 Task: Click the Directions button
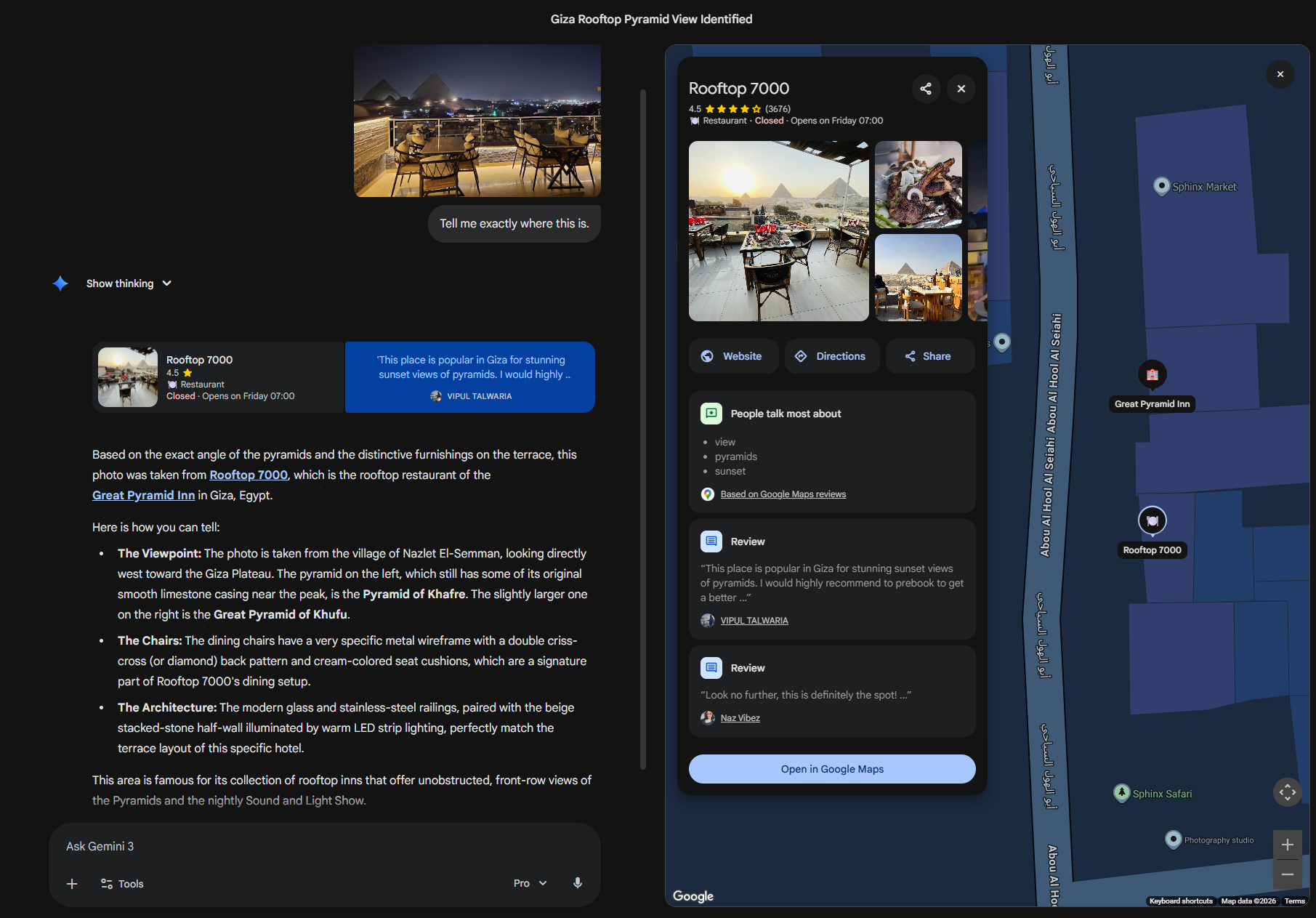click(831, 356)
